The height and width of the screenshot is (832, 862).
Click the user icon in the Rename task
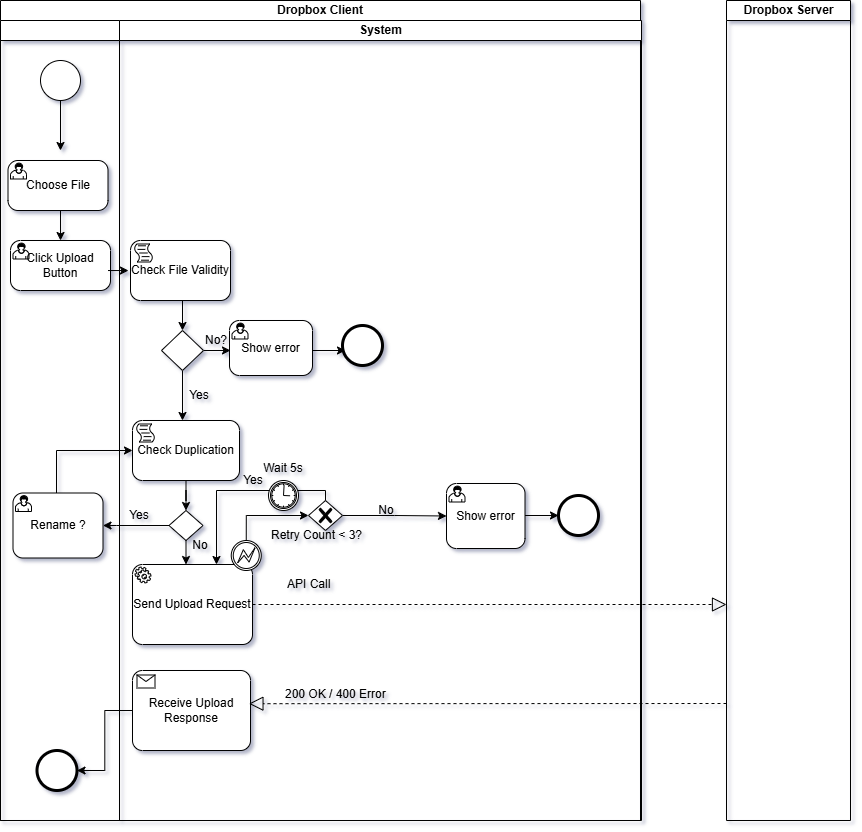coord(23,504)
